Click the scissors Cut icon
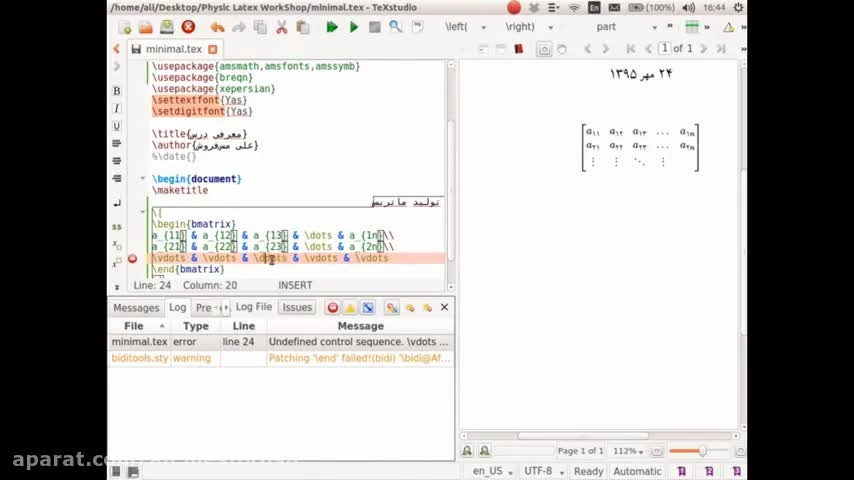 click(x=281, y=27)
